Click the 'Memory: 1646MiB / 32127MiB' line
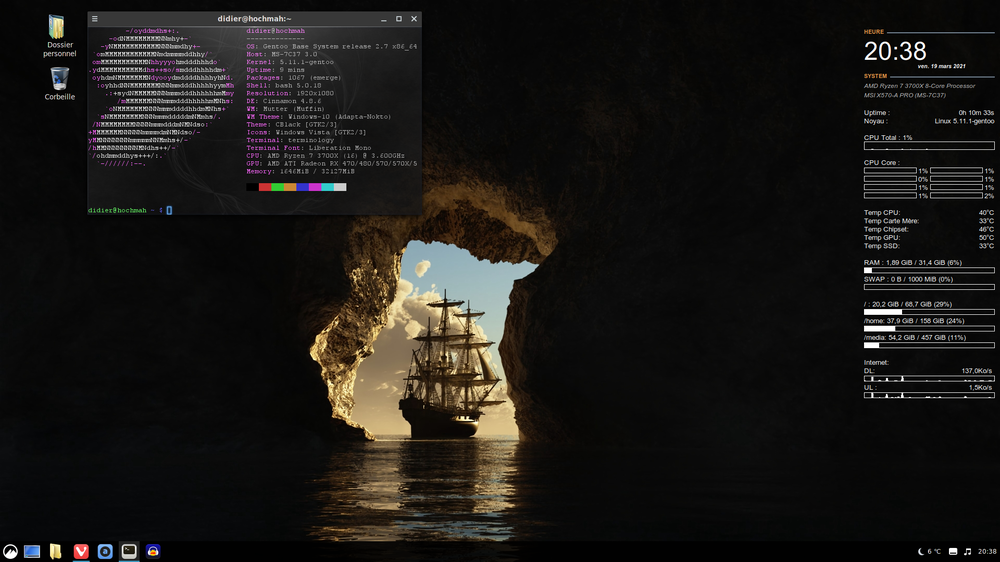This screenshot has height=562, width=1000. pos(300,172)
